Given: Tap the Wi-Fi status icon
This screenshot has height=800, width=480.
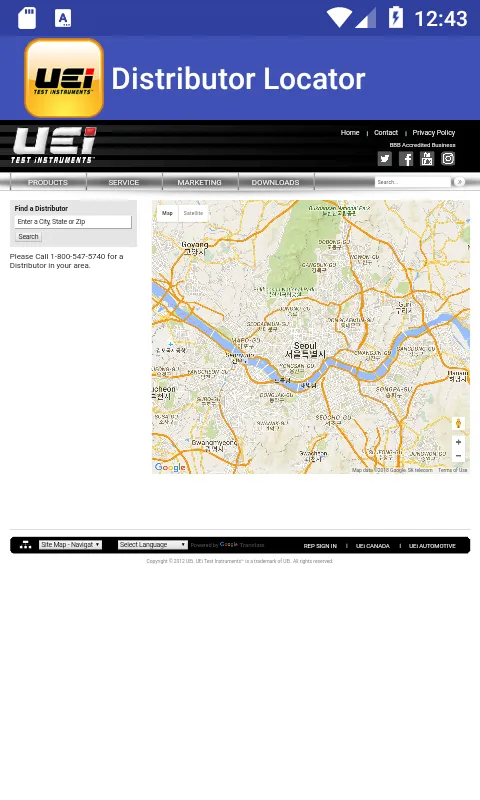Looking at the screenshot, I should [338, 17].
